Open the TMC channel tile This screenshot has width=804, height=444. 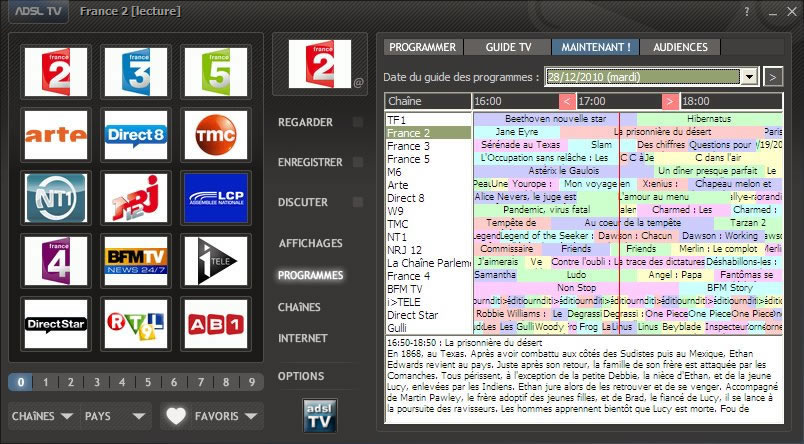216,135
